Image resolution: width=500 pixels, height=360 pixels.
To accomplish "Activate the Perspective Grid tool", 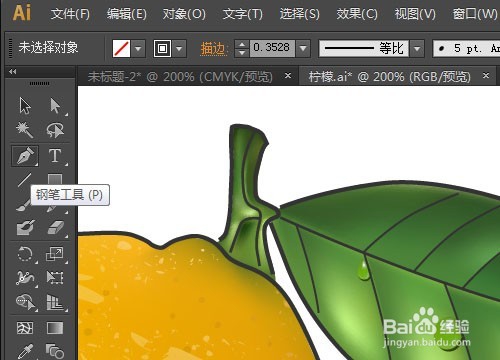I will click(x=55, y=302).
